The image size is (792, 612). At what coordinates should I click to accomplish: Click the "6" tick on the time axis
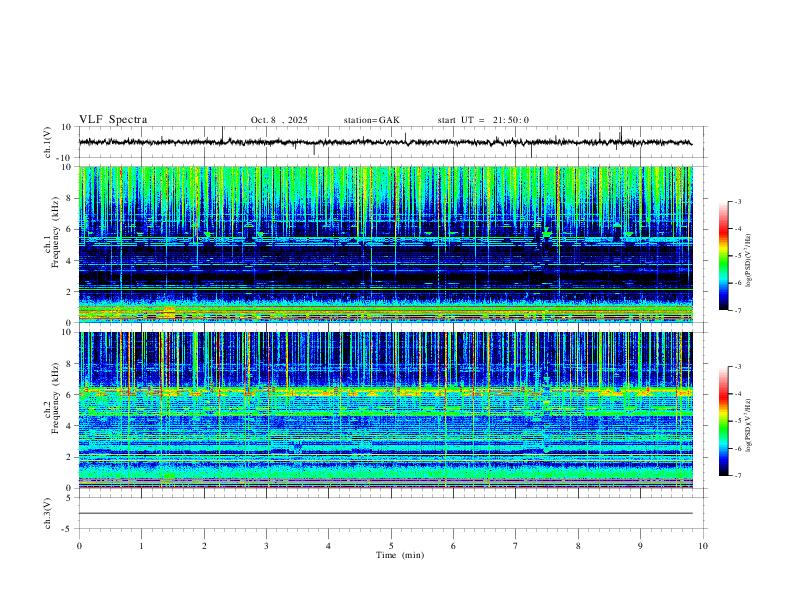[454, 546]
